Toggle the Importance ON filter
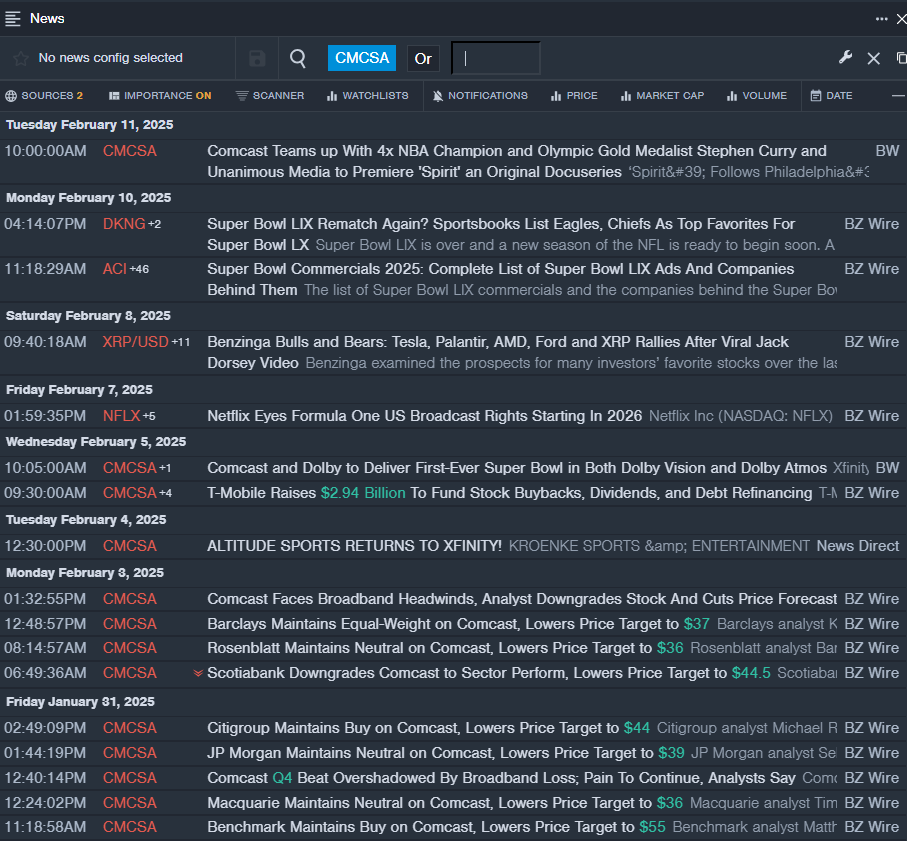This screenshot has width=907, height=841. (160, 96)
